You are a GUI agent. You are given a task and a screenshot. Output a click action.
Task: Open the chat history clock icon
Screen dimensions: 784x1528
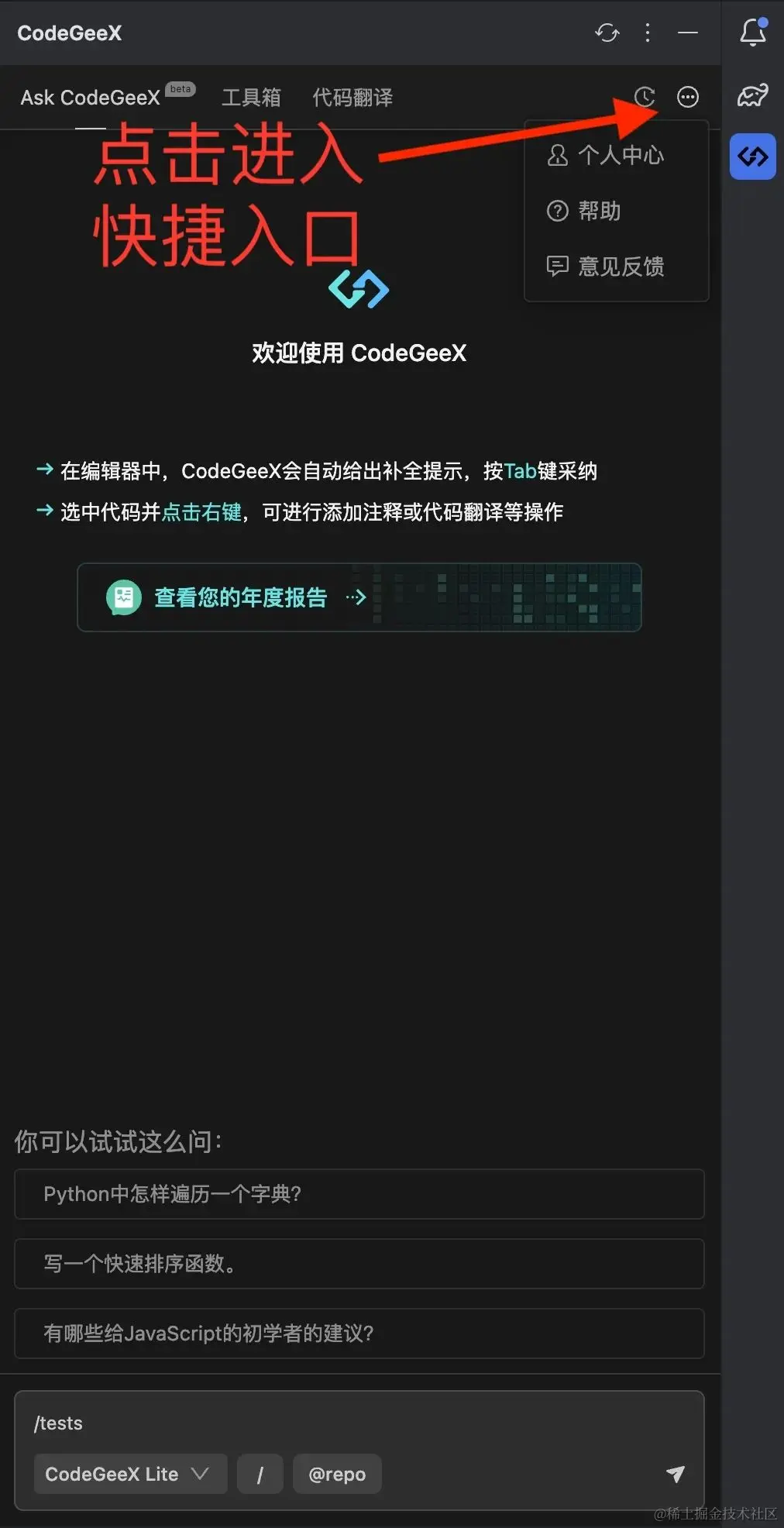tap(645, 97)
